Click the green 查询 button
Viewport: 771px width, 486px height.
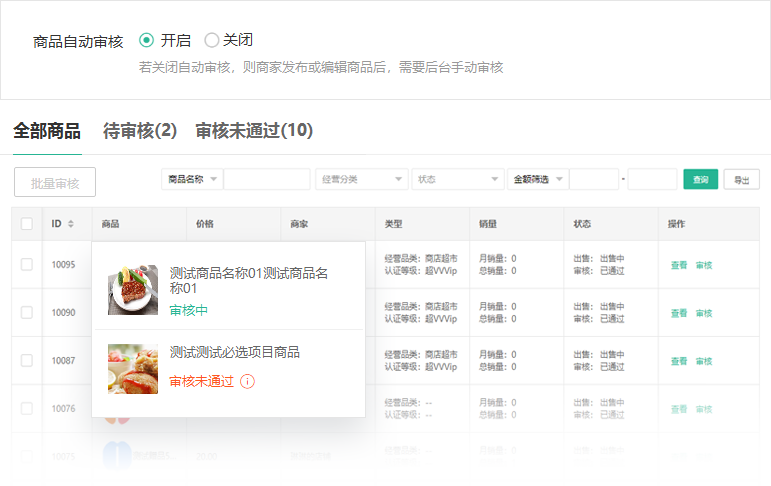(x=701, y=179)
